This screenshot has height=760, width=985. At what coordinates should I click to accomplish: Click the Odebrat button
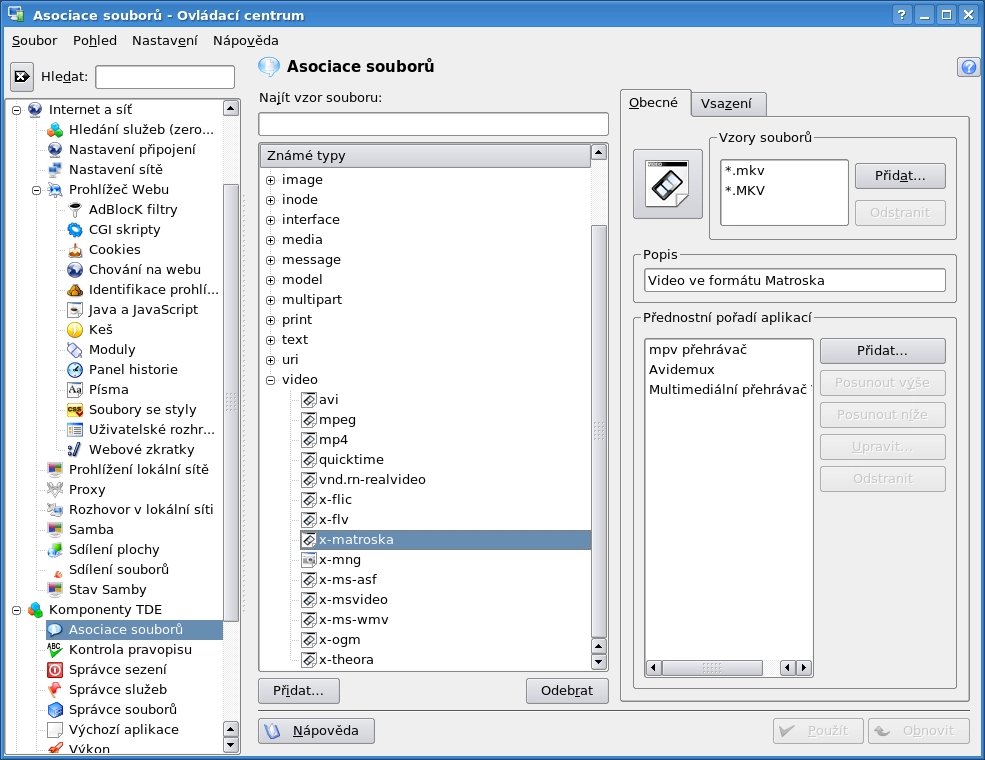[x=567, y=691]
